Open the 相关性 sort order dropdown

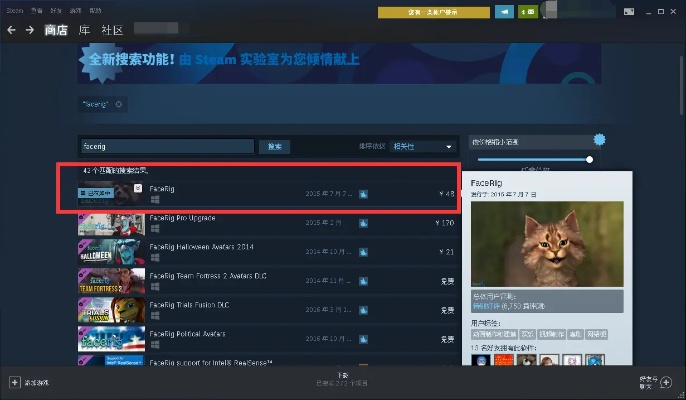pos(422,146)
